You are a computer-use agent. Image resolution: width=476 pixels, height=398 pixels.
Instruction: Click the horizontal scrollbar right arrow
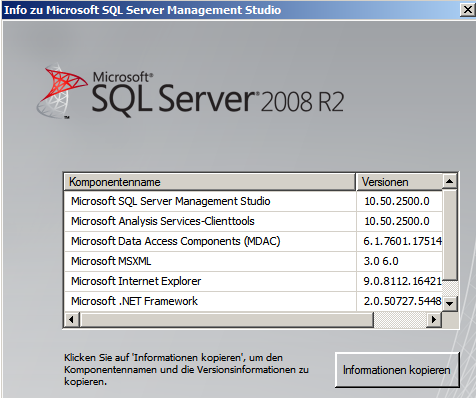pos(434,320)
